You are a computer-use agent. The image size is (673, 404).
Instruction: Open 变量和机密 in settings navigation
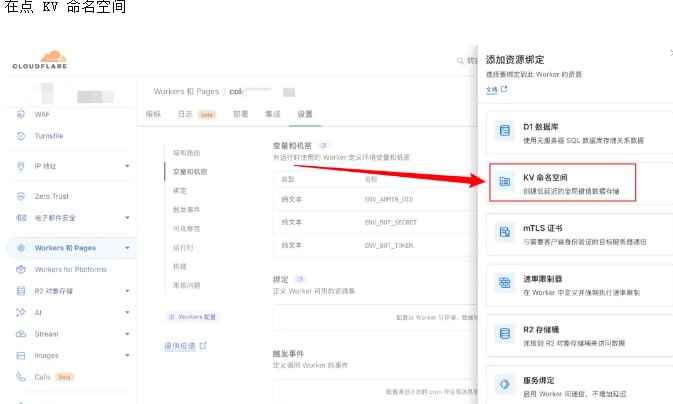pyautogui.click(x=190, y=172)
